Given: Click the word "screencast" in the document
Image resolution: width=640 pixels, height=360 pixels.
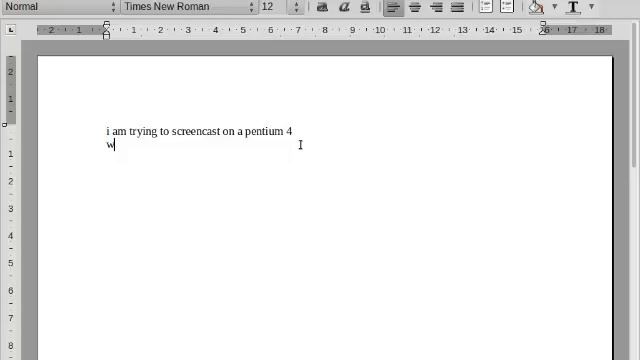Looking at the screenshot, I should point(196,131).
